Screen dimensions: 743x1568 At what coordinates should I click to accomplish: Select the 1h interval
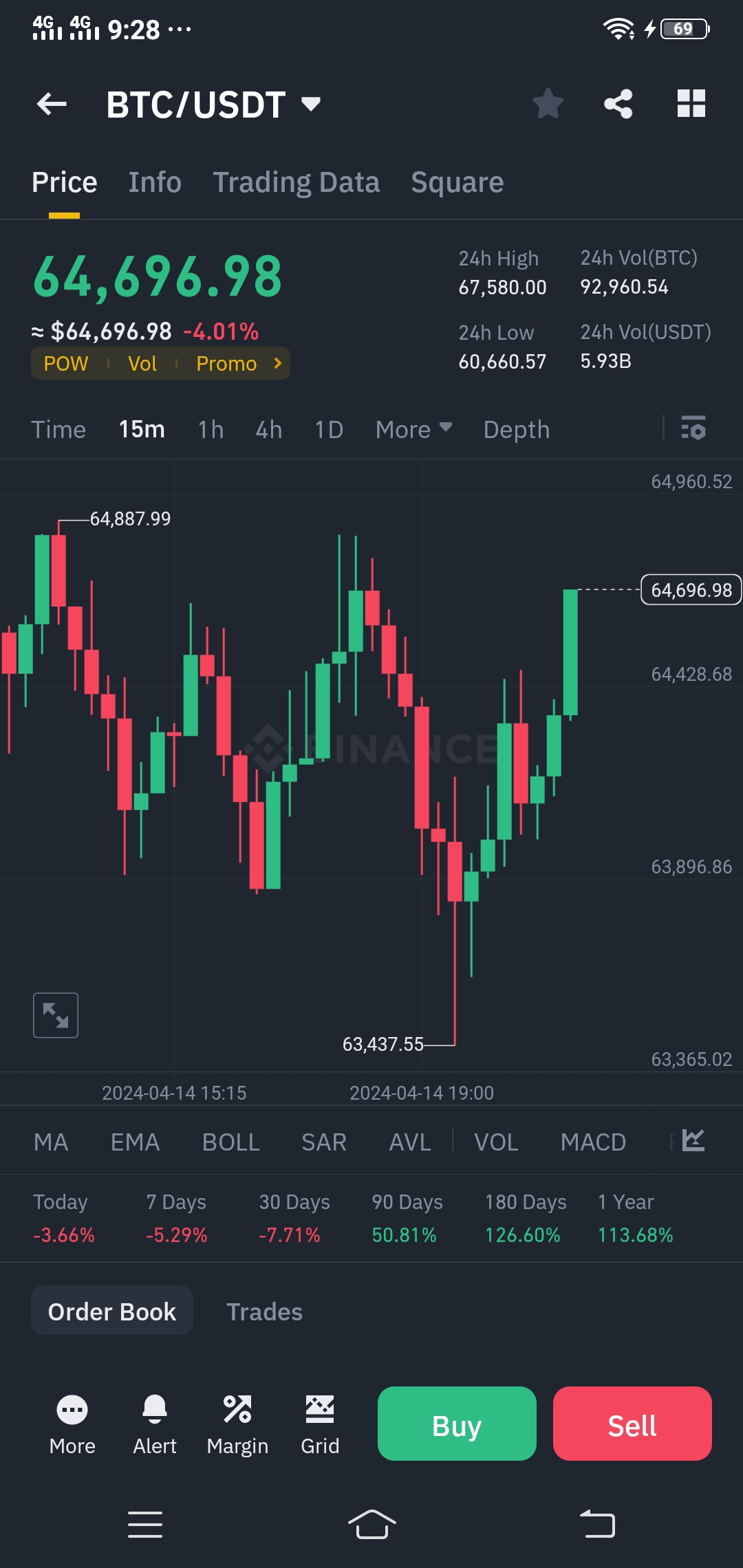211,430
